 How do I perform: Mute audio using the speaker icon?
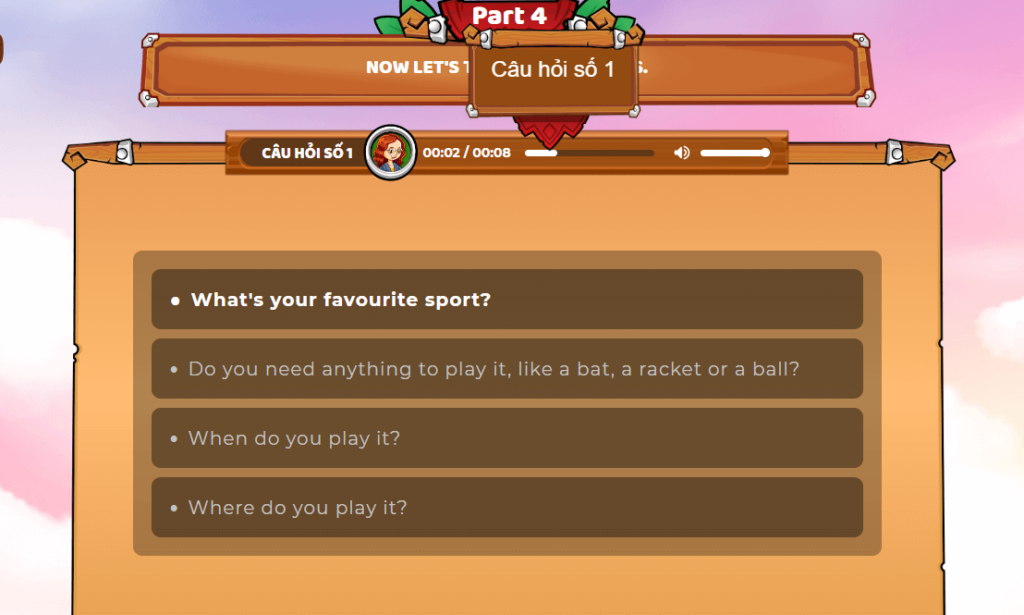pyautogui.click(x=681, y=153)
